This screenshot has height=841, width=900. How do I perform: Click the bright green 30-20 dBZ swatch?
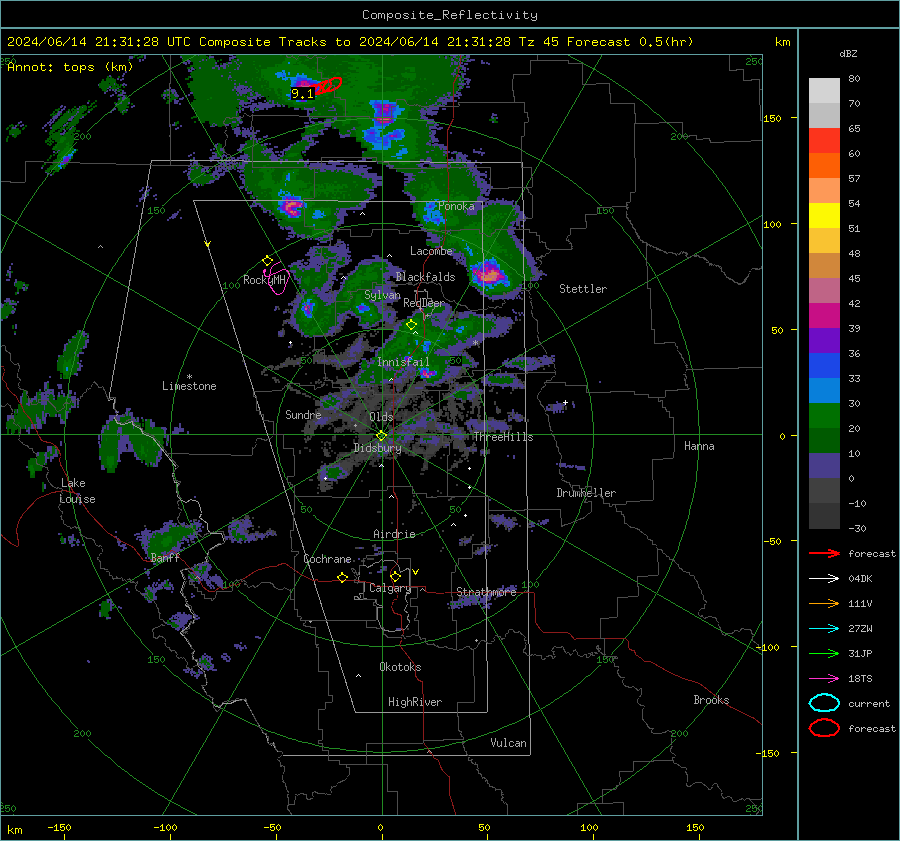point(824,416)
